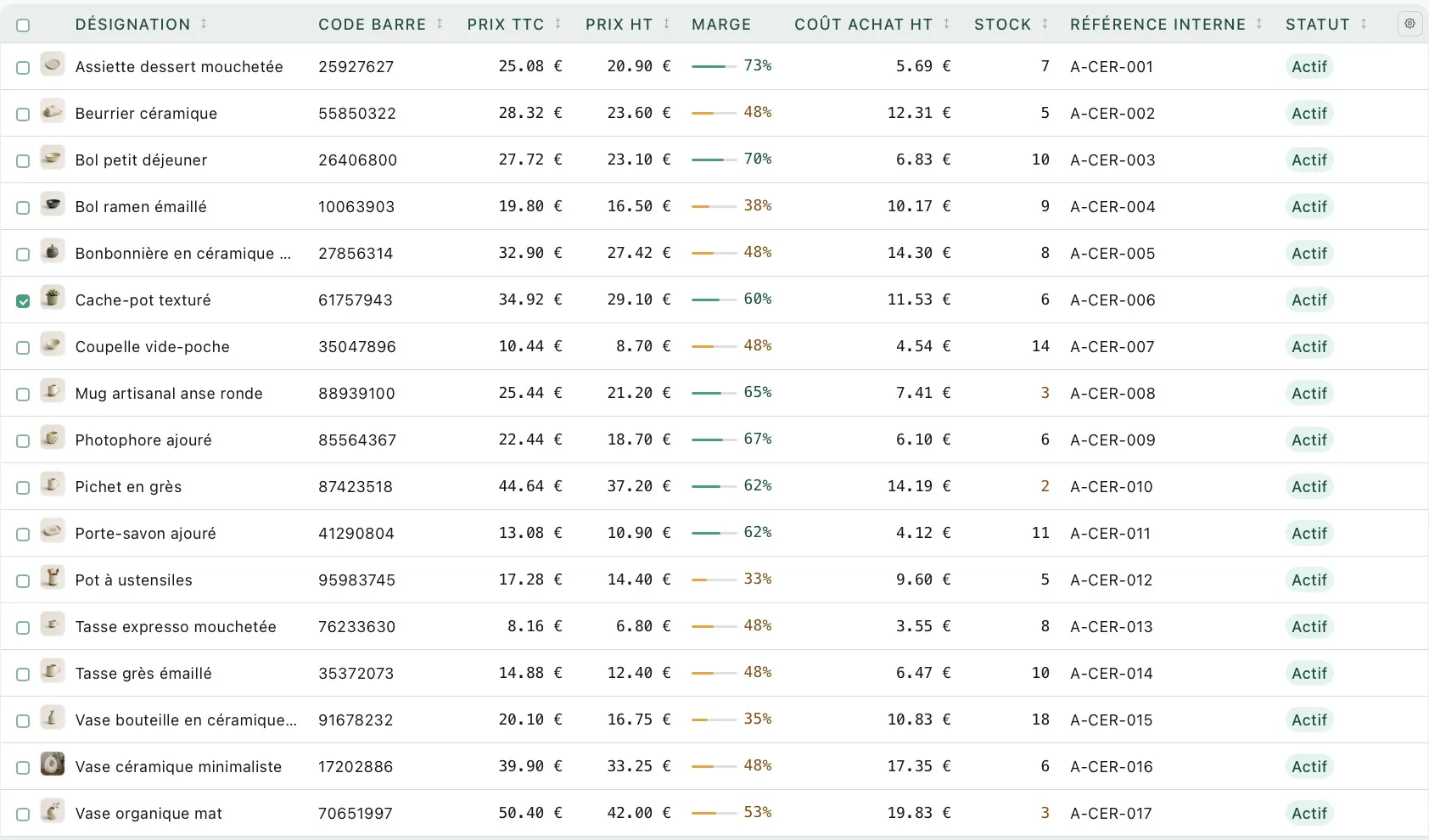Open the Bonbonnière en céramique product name

[x=183, y=254]
